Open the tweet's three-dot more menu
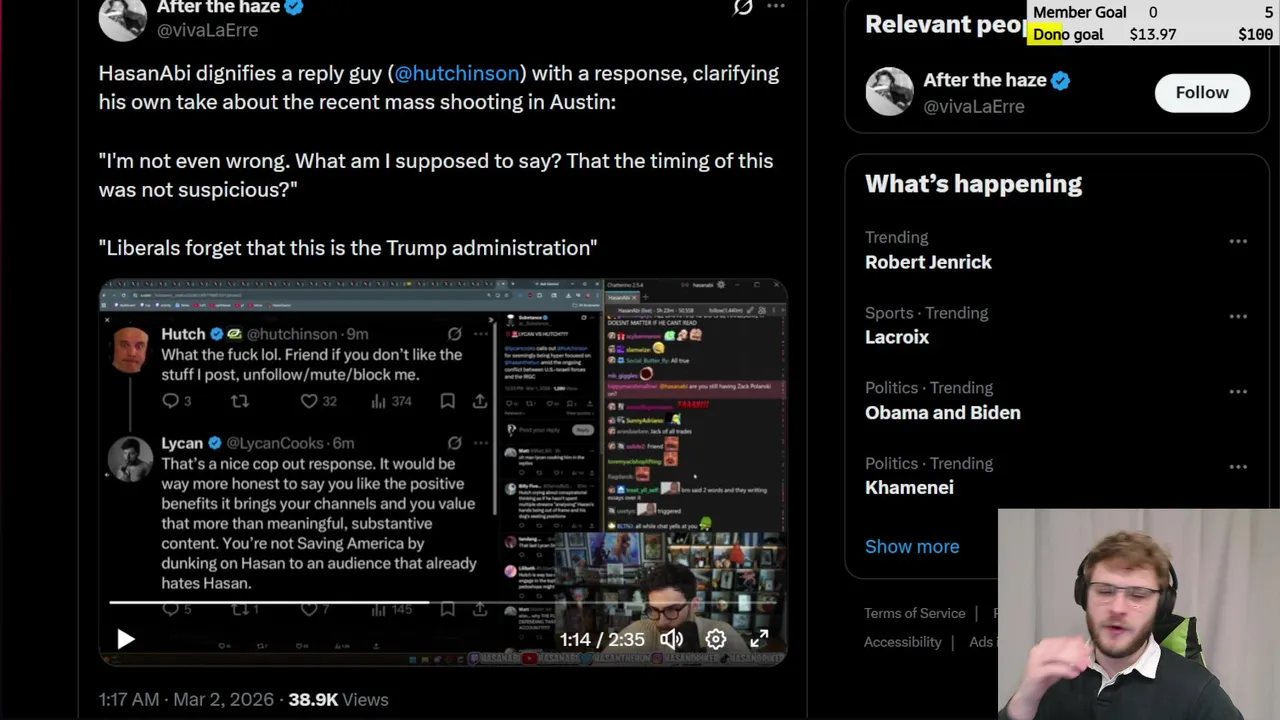Viewport: 1280px width, 720px height. (776, 6)
